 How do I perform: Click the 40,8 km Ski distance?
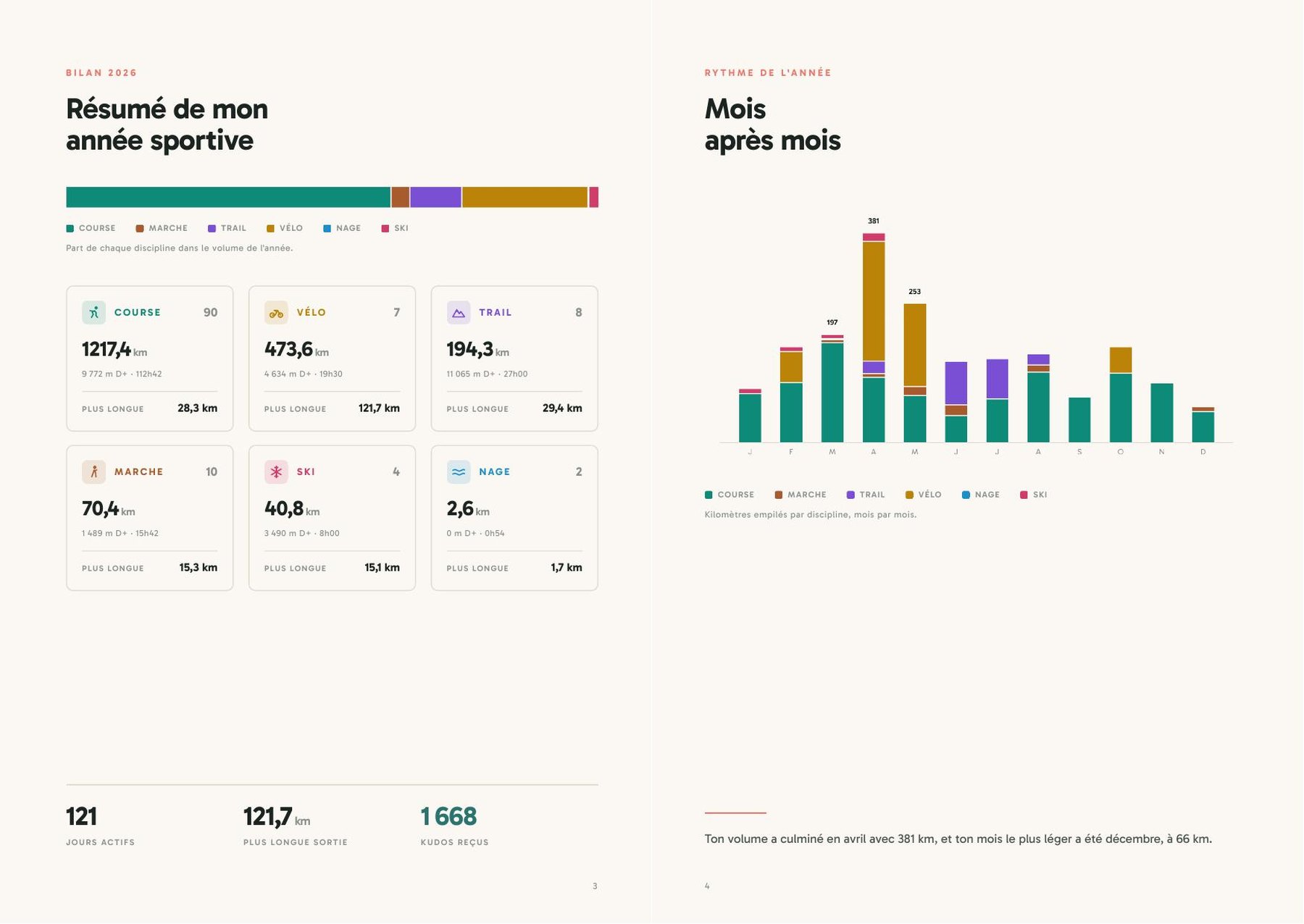[x=292, y=509]
